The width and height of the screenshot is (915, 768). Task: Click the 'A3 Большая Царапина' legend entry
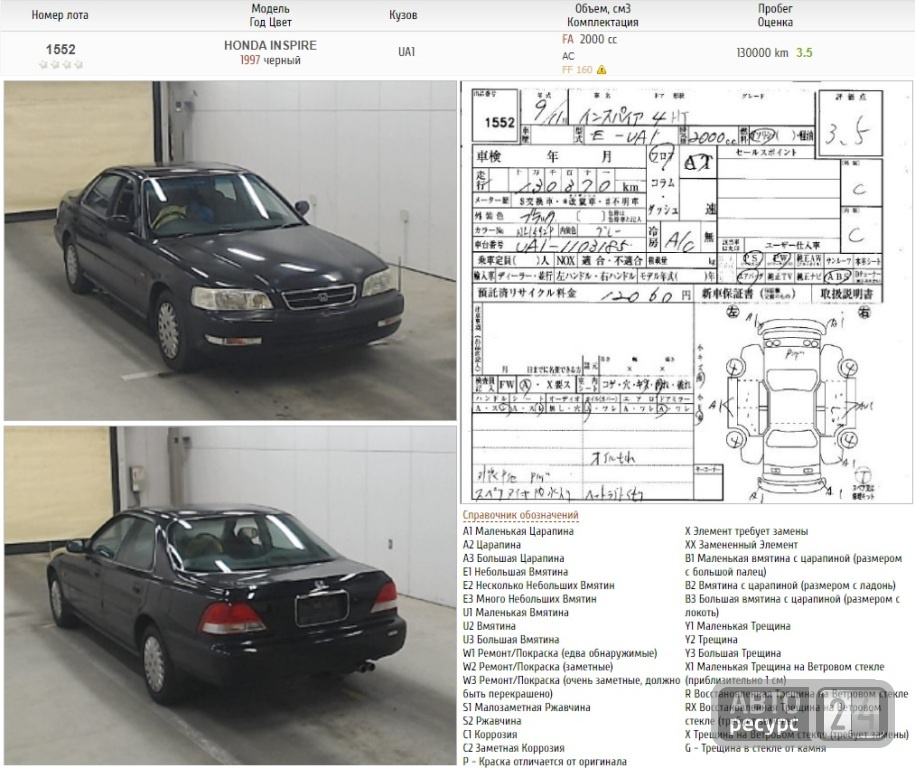click(514, 558)
